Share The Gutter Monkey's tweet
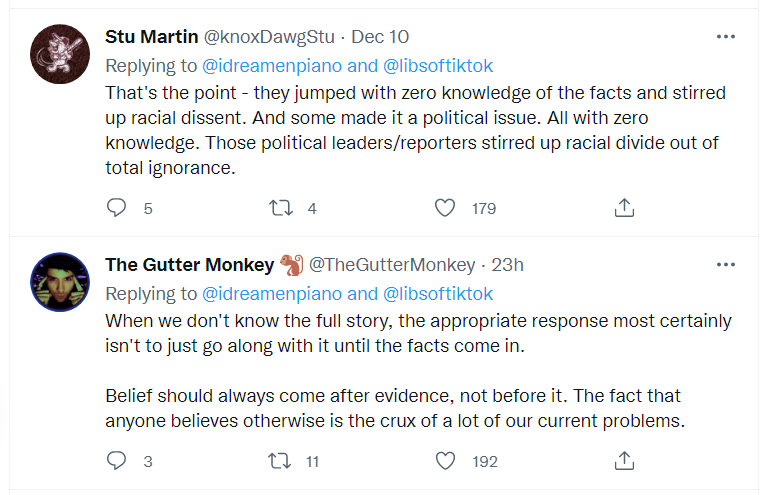This screenshot has width=765, height=495. (x=624, y=461)
